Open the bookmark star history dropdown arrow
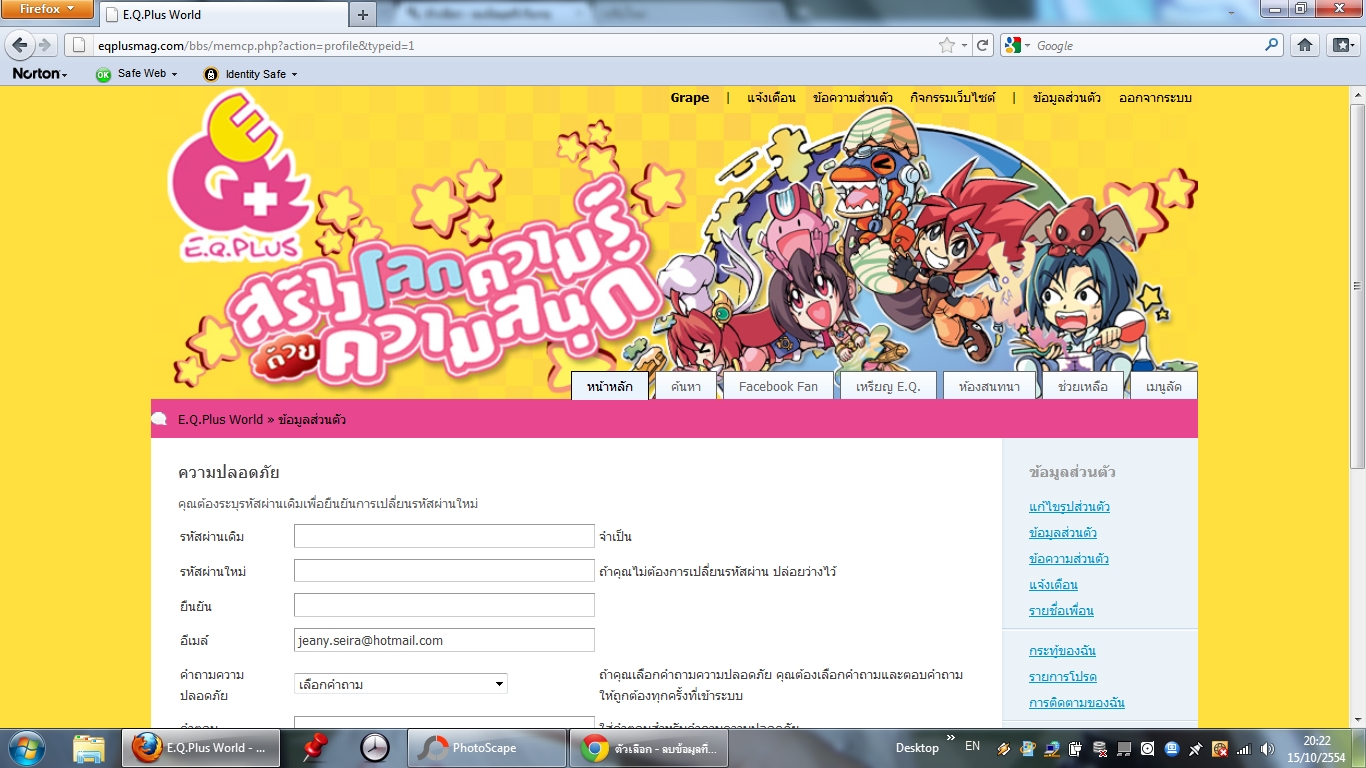The width and height of the screenshot is (1366, 768). 964,46
